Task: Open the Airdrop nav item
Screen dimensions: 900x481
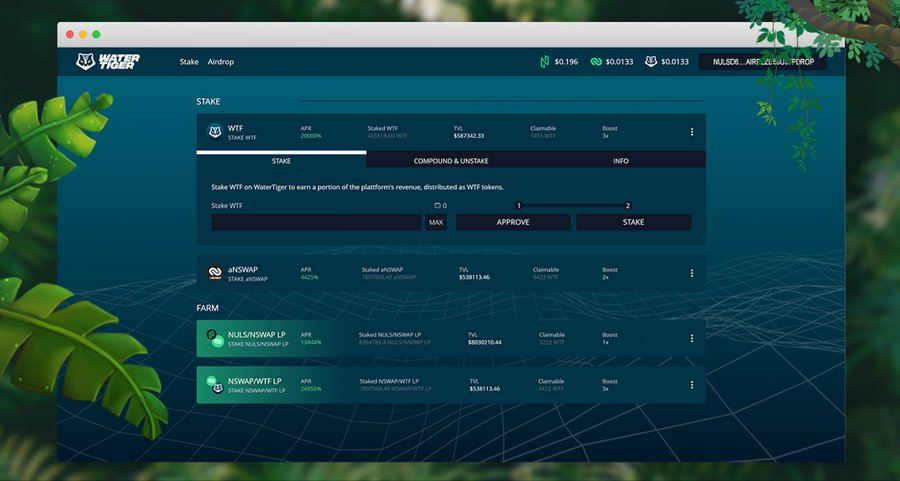Action: 220,61
